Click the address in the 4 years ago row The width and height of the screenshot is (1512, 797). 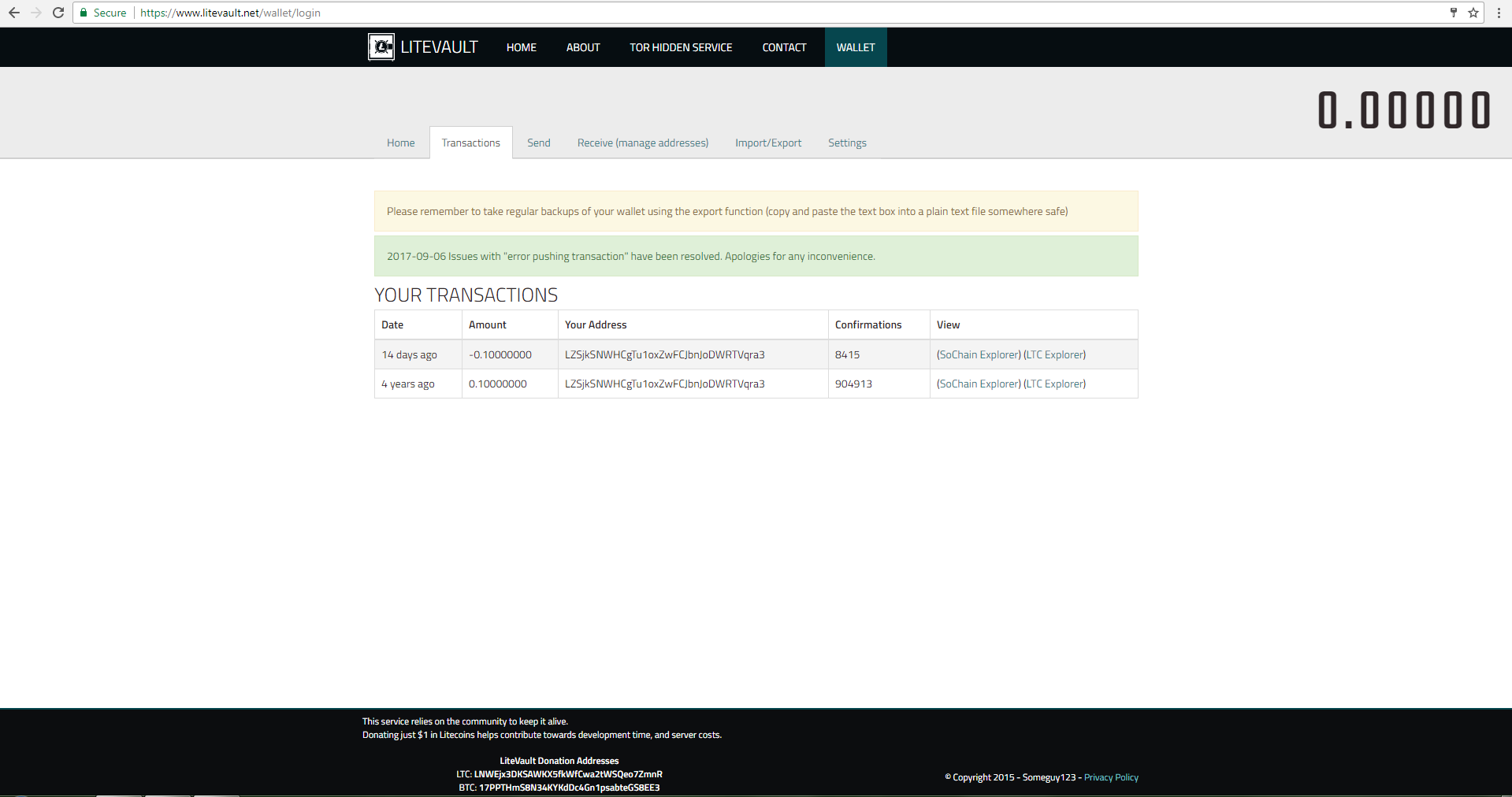pyautogui.click(x=665, y=384)
